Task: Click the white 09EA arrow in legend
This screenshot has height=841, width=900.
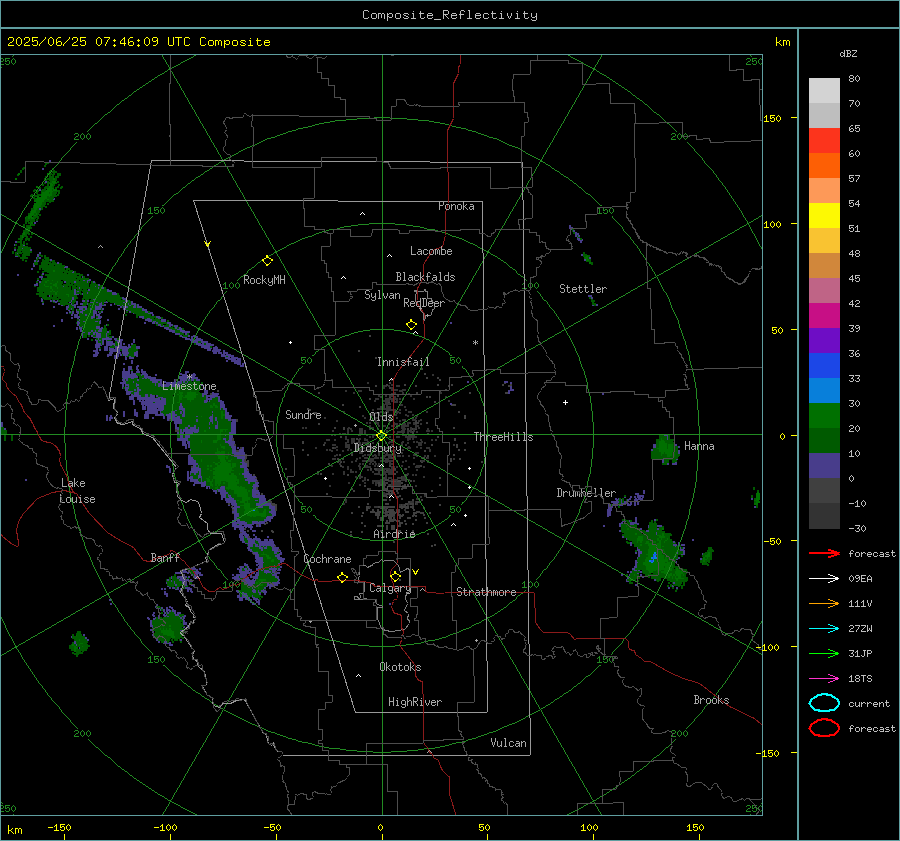Action: pos(824,579)
